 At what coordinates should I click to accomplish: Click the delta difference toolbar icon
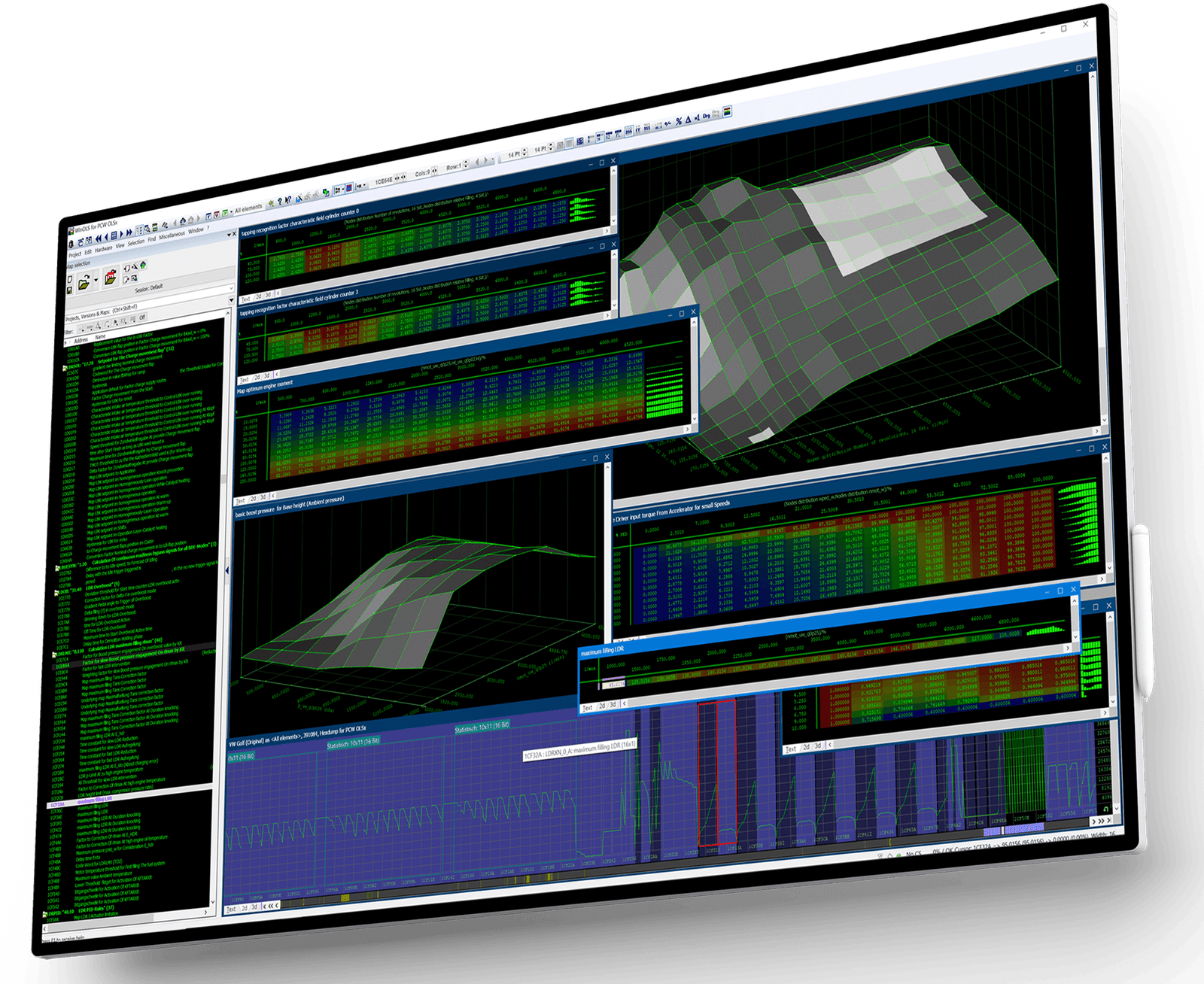coord(688,119)
